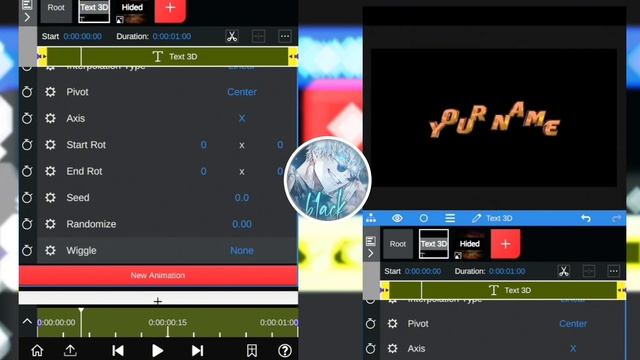Click the redo arrow in blue toolbar
Screen dimensions: 640x360
[x=616, y=218]
